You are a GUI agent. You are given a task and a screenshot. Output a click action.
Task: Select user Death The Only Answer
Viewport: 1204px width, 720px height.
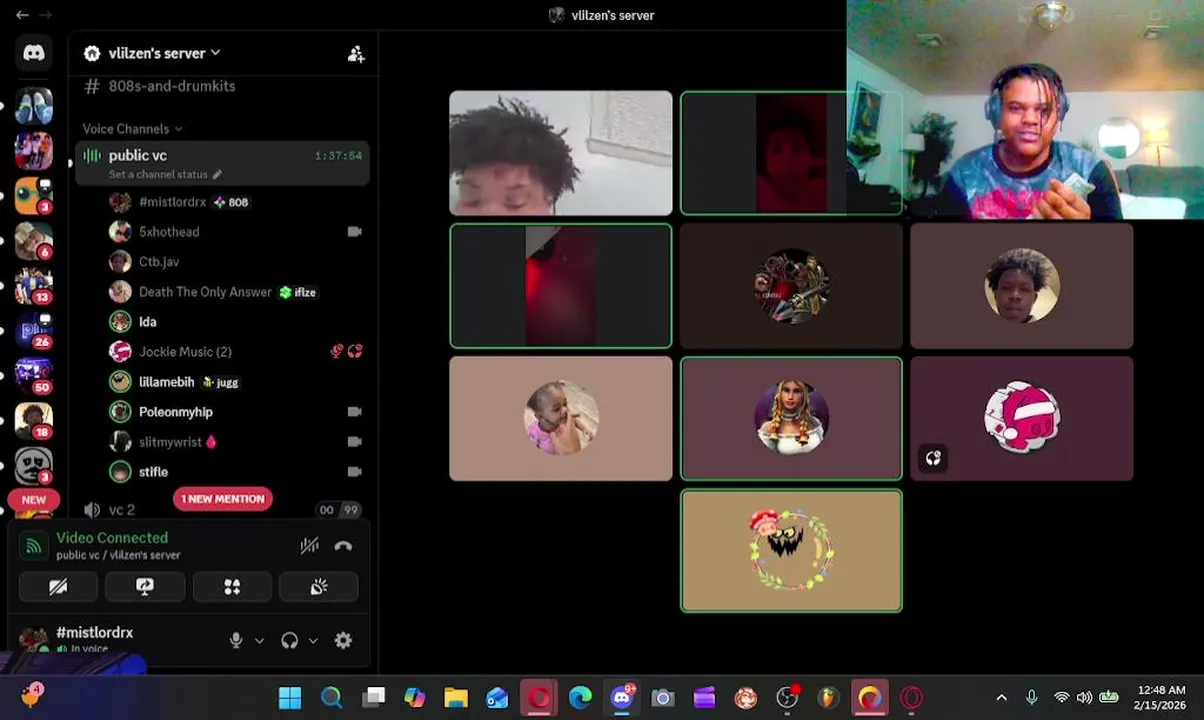click(205, 292)
